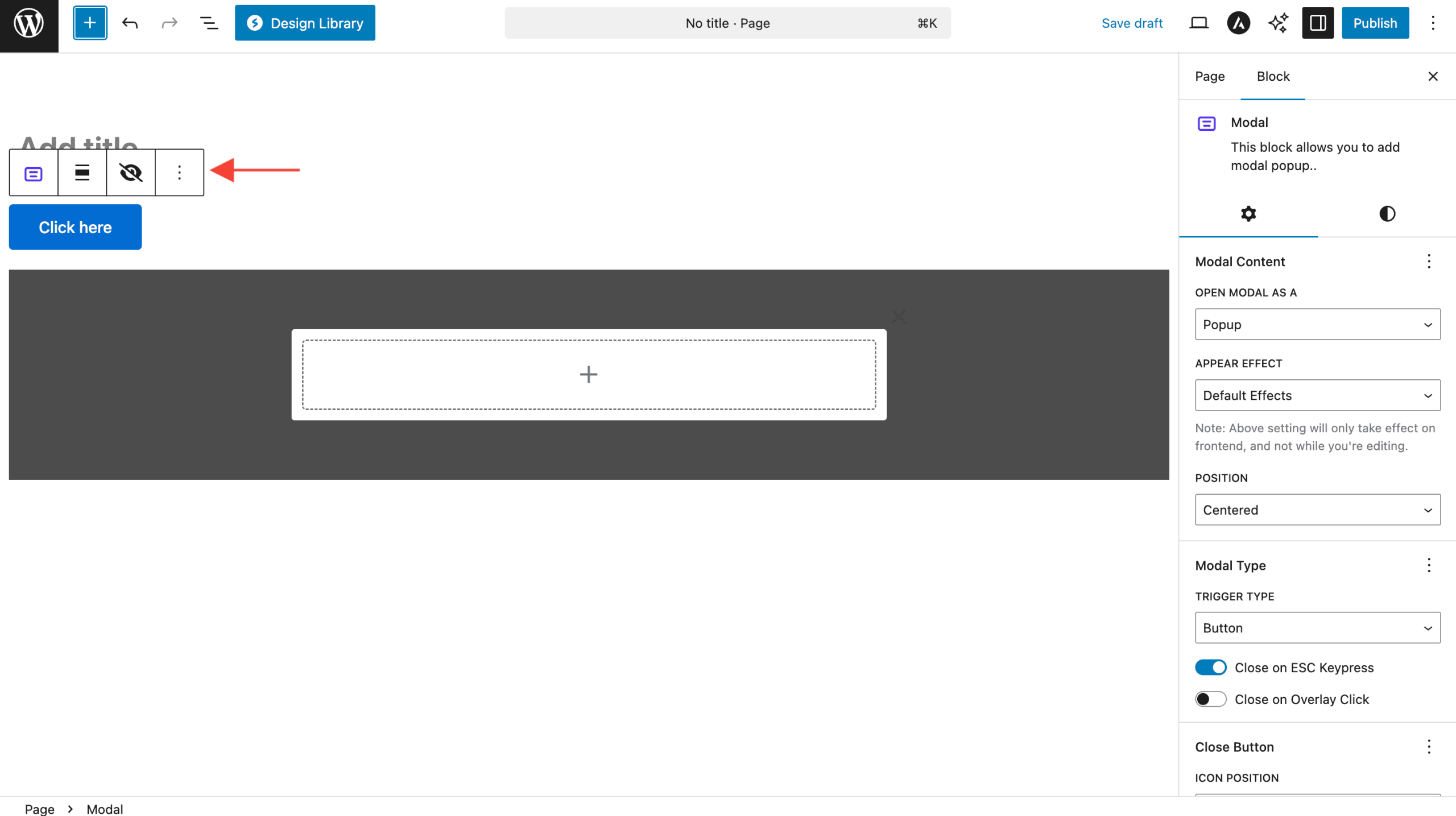Click the desktop preview view icon

(x=1198, y=23)
